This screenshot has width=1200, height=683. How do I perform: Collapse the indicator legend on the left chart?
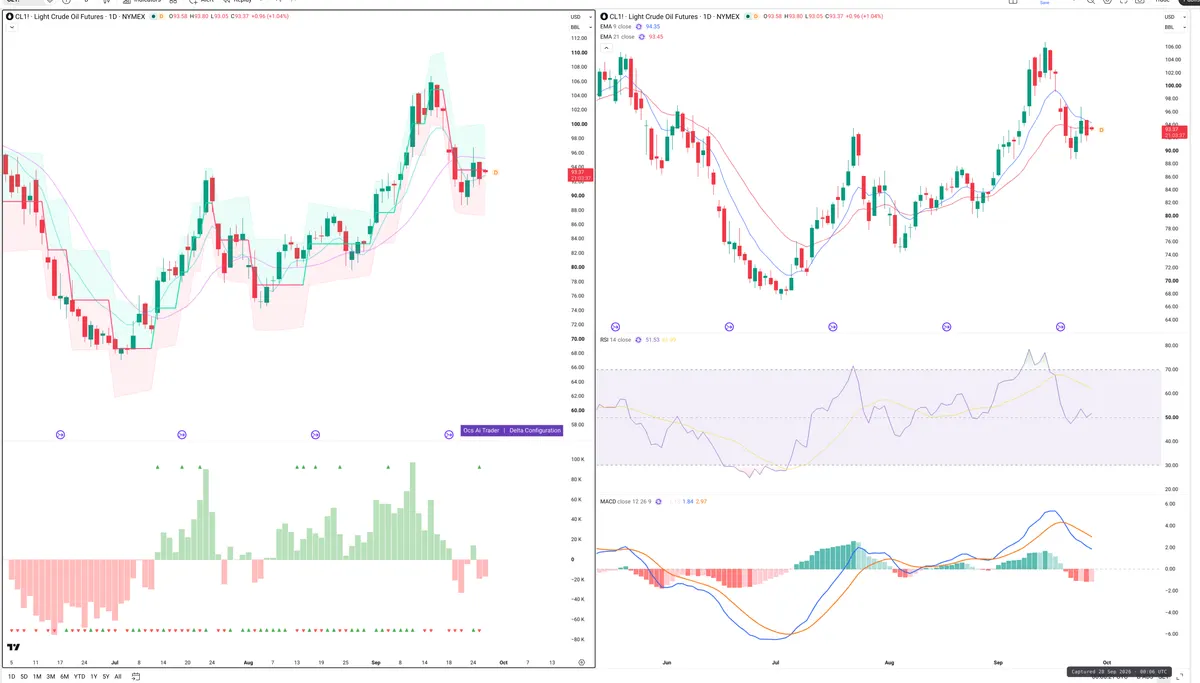(11, 27)
